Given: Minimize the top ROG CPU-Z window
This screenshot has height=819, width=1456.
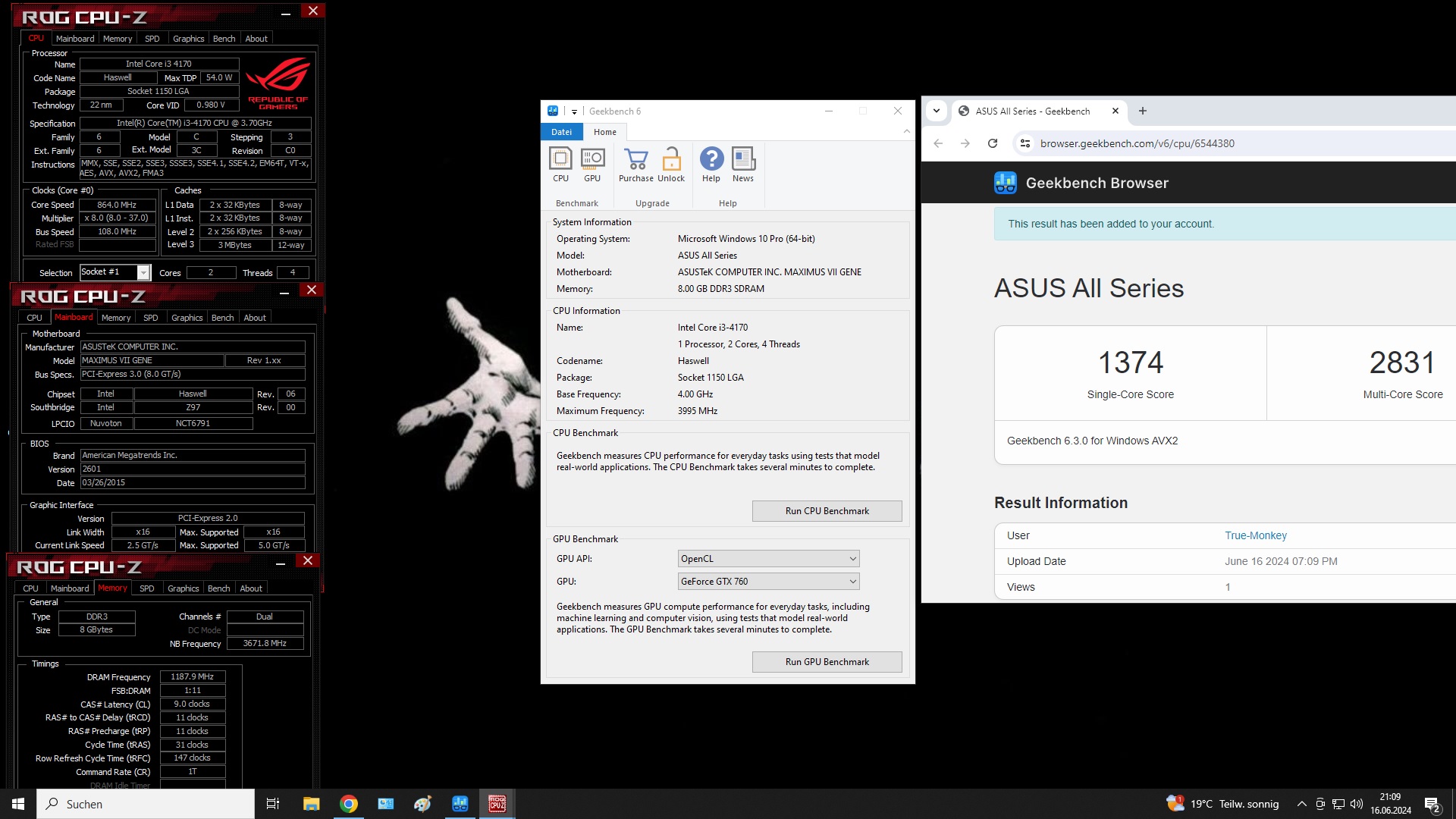Looking at the screenshot, I should coord(286,13).
